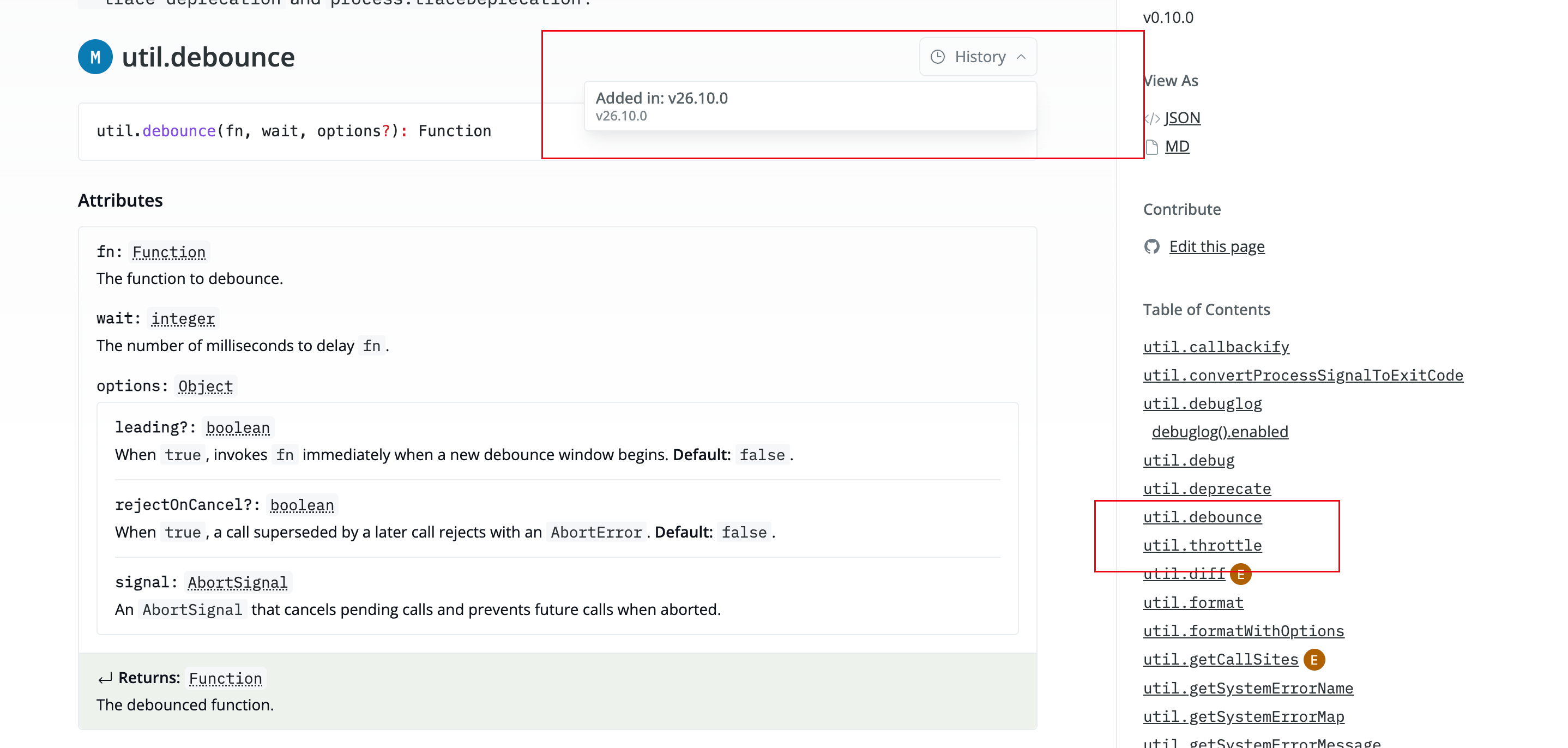Follow the AbortSignal type link

pyautogui.click(x=237, y=582)
